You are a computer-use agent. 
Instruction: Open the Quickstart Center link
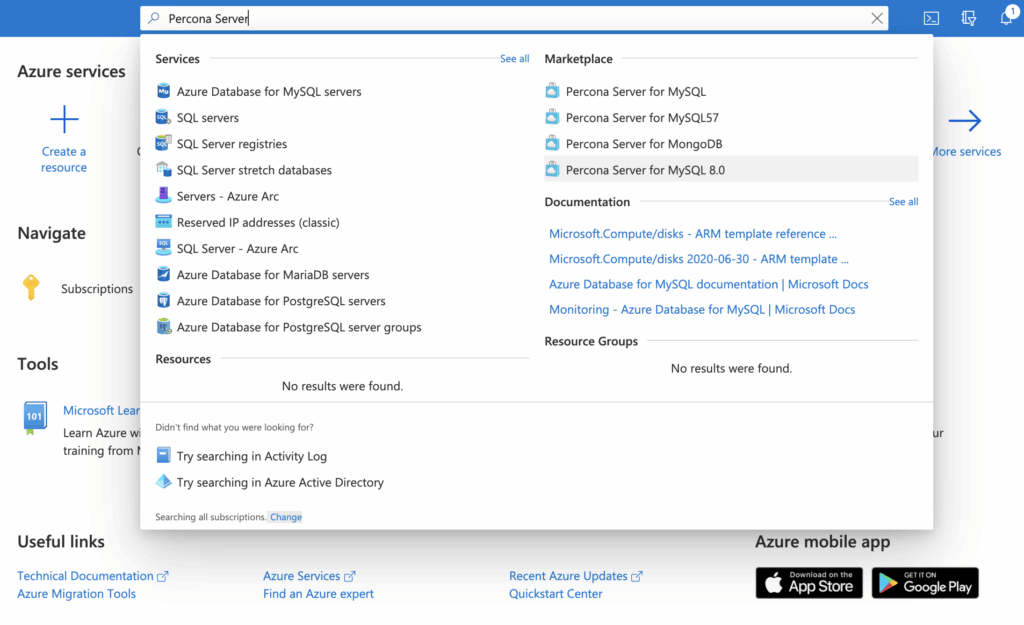[x=555, y=593]
